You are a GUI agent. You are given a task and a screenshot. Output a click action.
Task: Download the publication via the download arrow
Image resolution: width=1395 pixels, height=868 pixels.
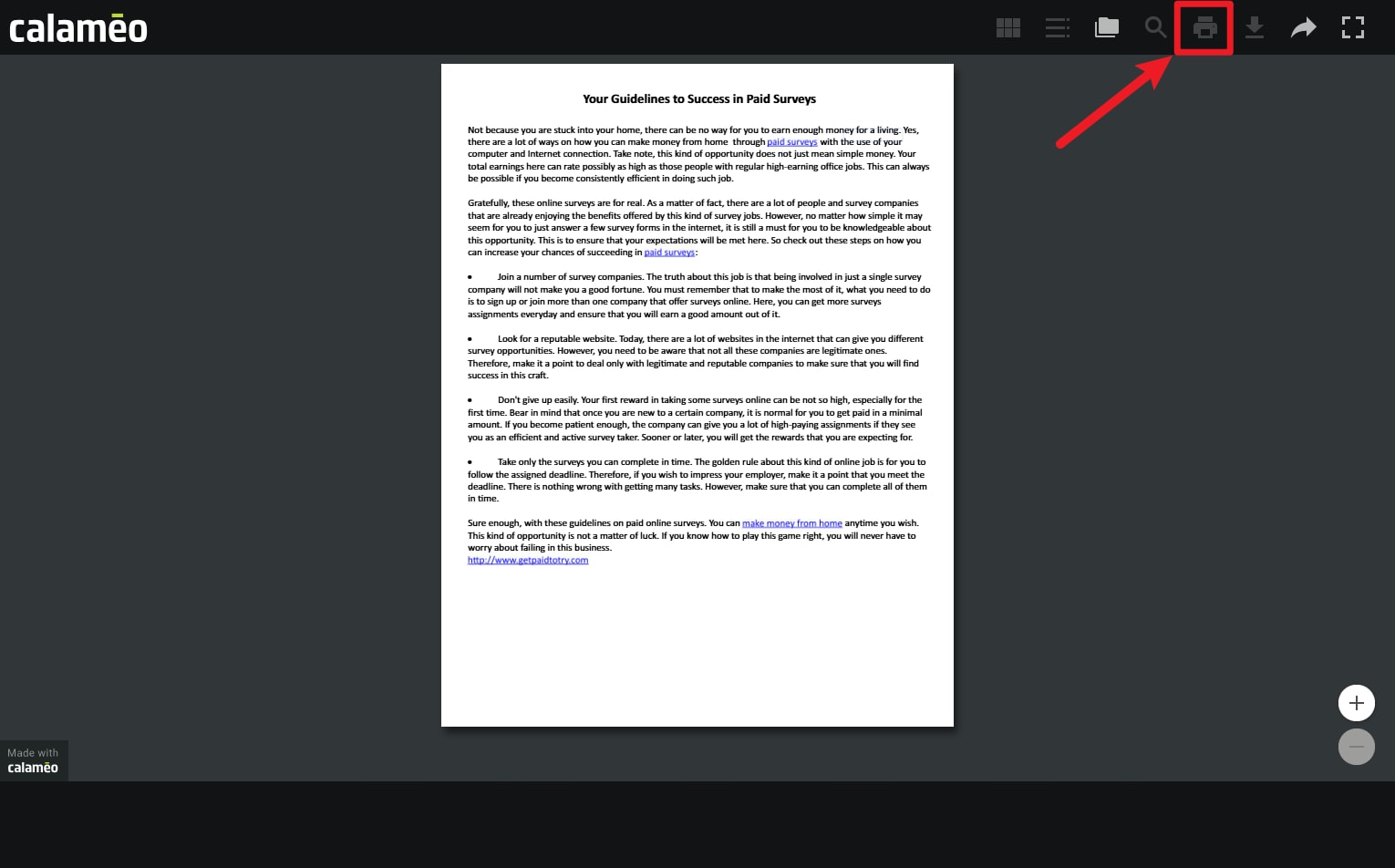(1255, 28)
